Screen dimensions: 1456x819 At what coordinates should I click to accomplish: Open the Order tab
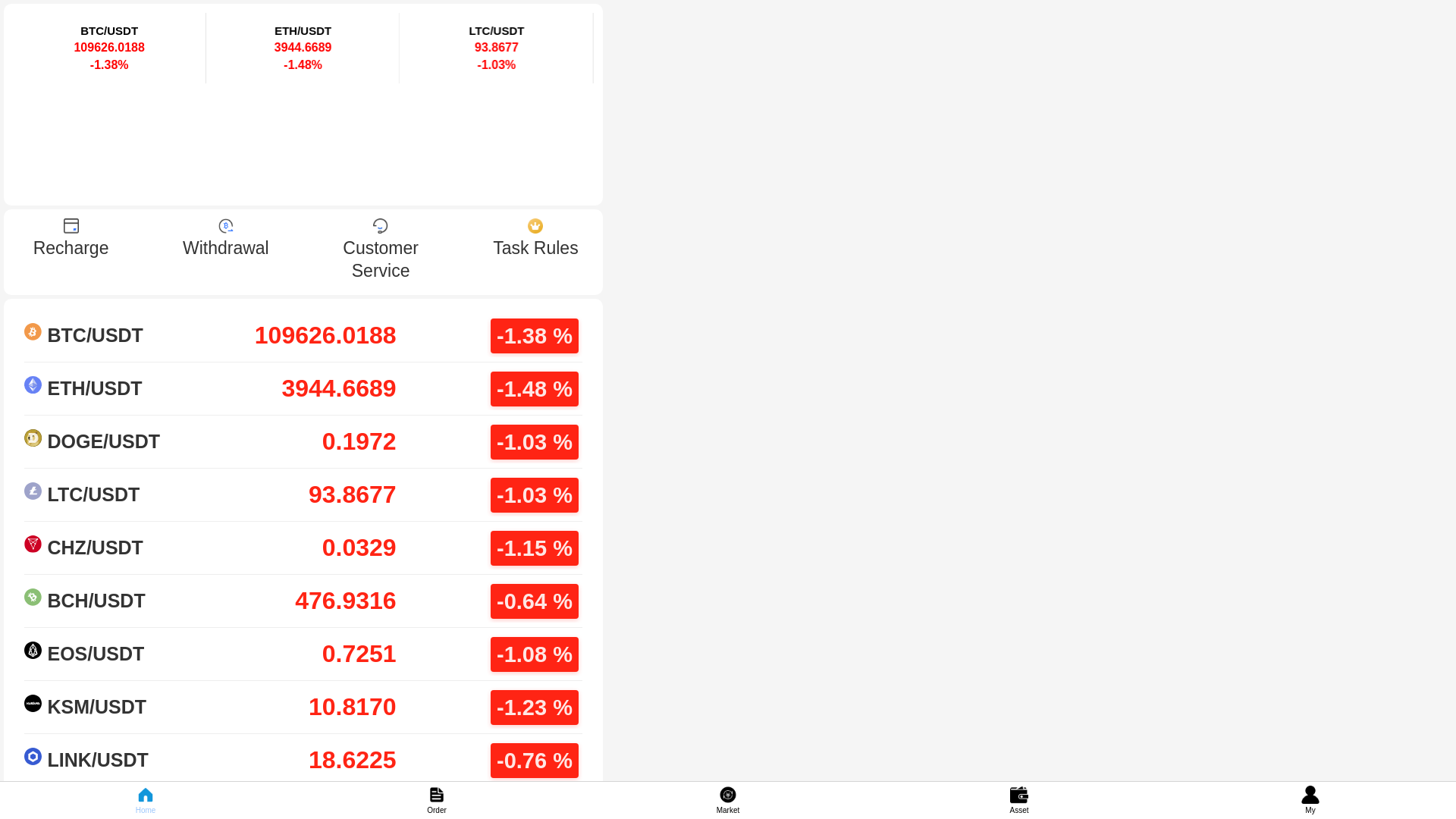pyautogui.click(x=437, y=799)
